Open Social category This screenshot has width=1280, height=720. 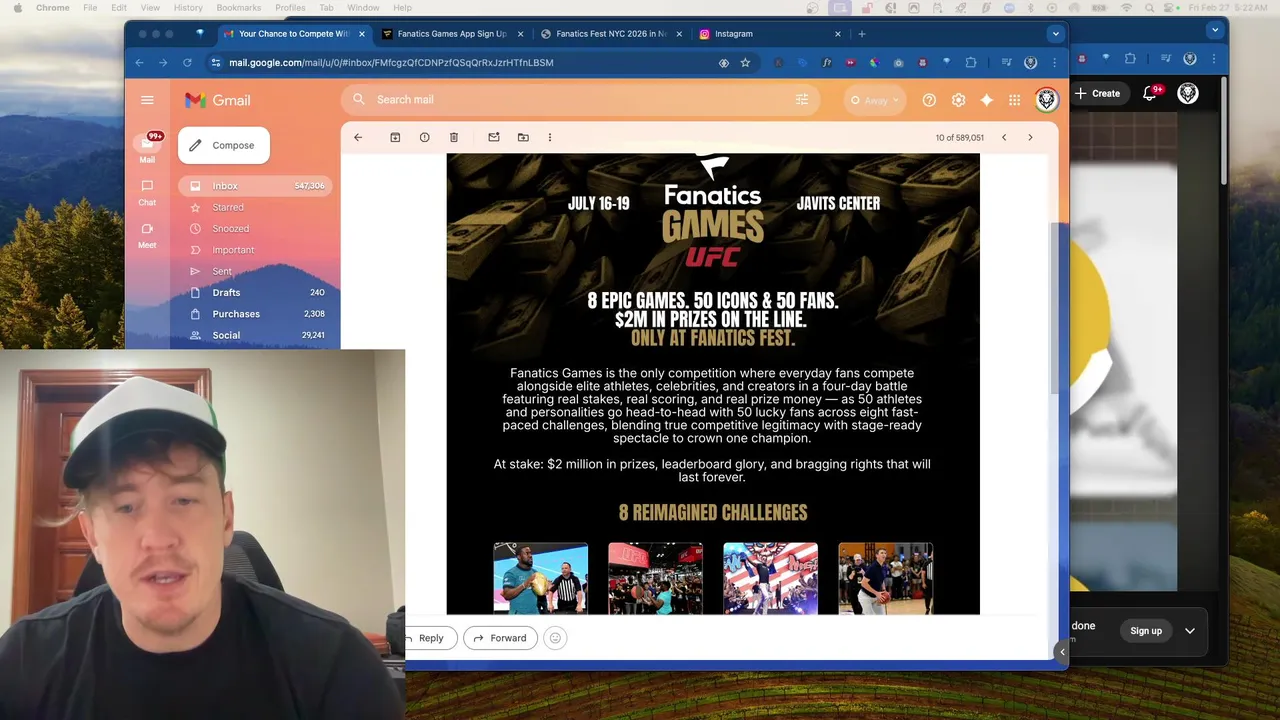coord(256,335)
